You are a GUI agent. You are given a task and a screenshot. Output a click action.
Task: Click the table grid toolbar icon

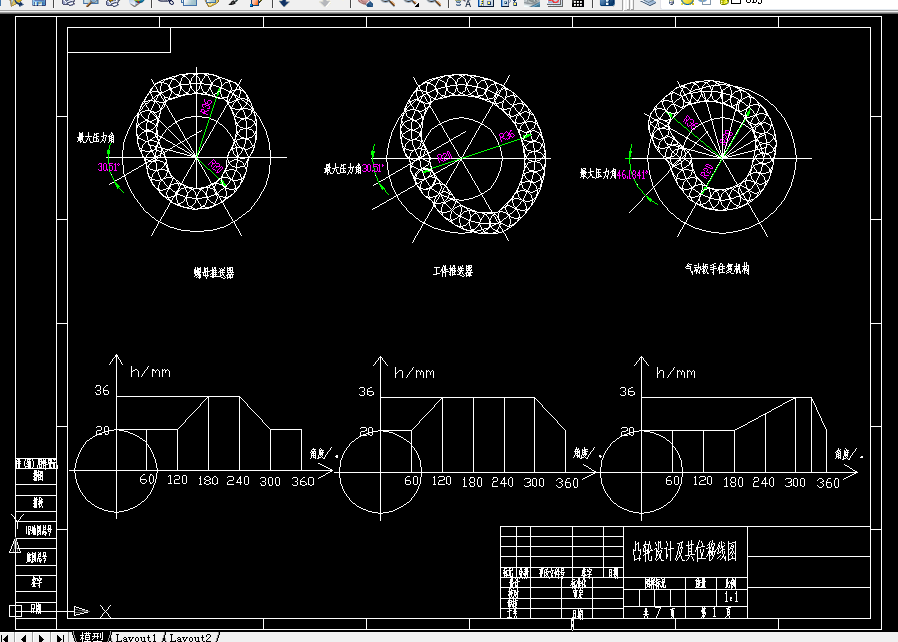click(x=578, y=2)
